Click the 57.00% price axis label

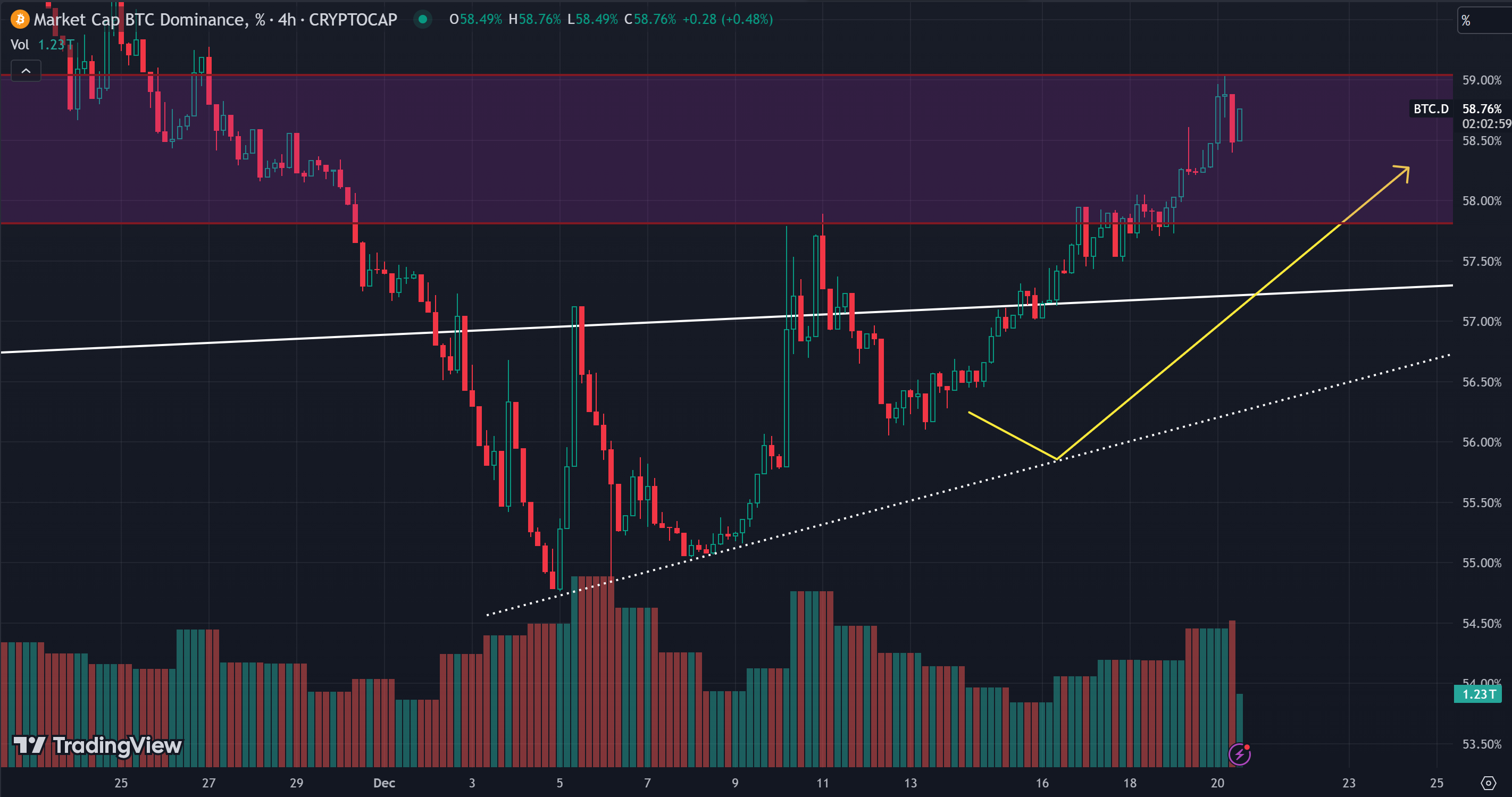[x=1482, y=322]
